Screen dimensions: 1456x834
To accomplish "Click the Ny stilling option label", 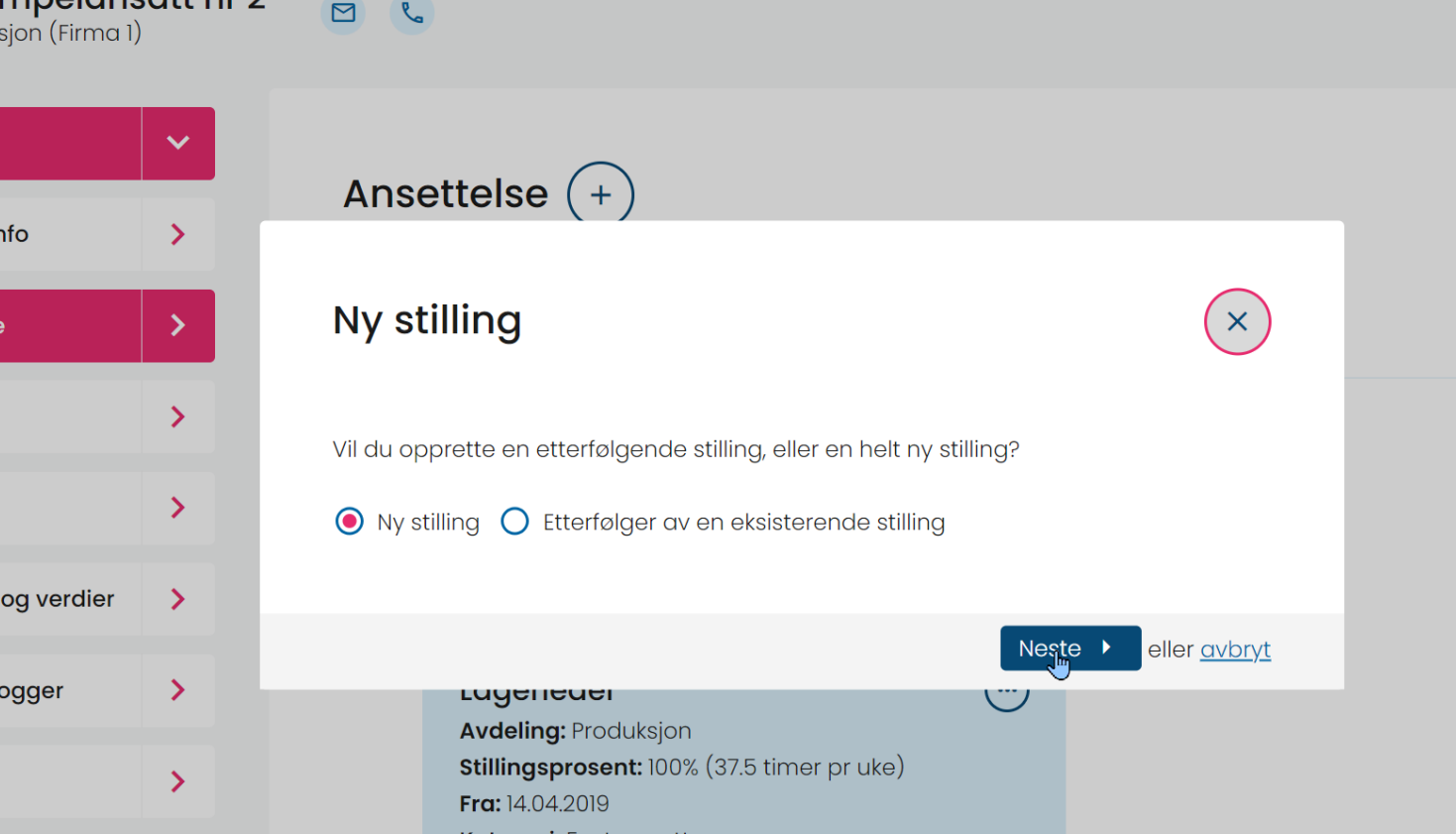I will (x=428, y=523).
